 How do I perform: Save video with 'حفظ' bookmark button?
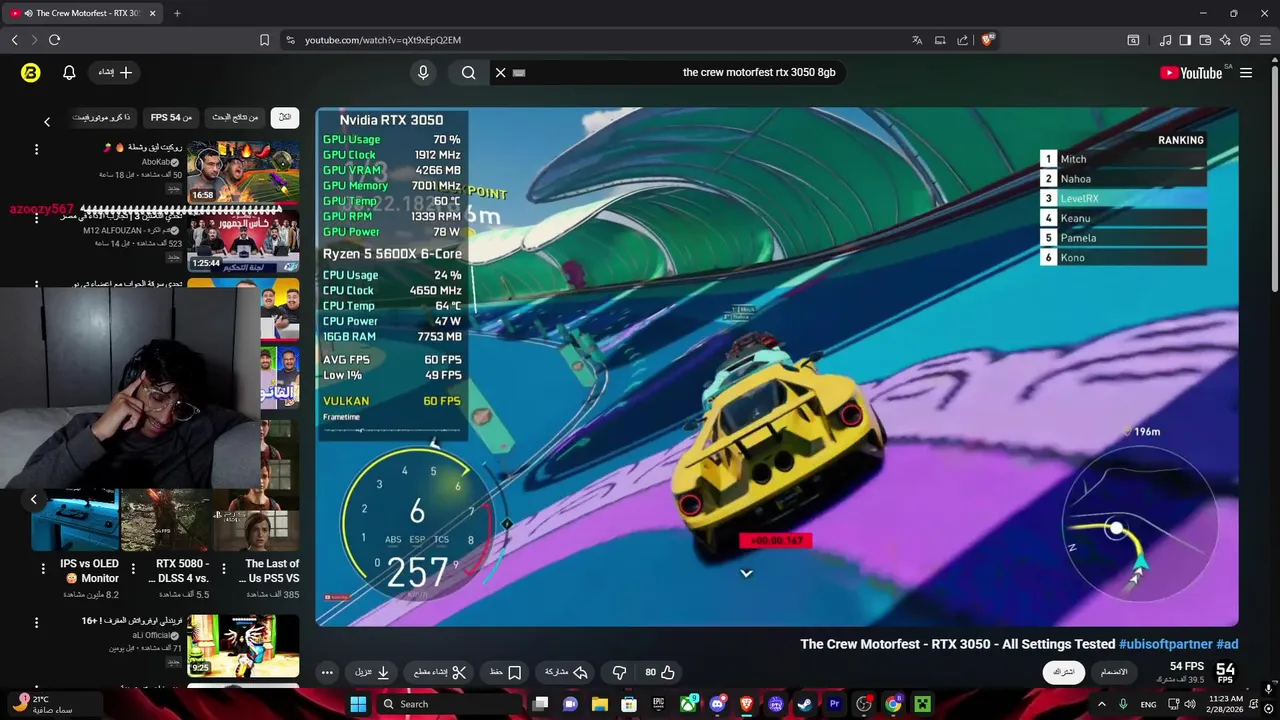click(506, 672)
